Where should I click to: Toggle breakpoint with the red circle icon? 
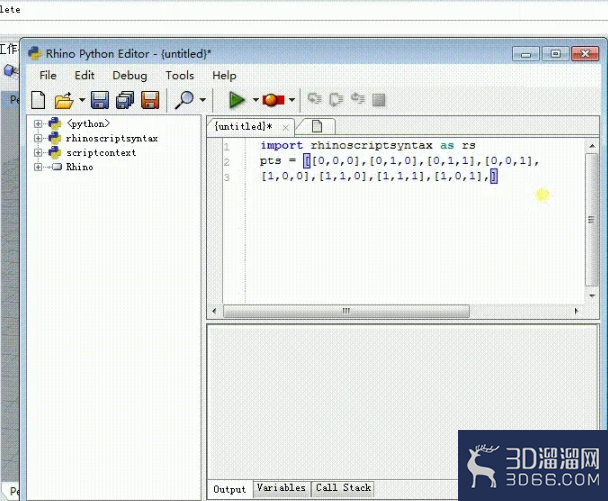[273, 100]
